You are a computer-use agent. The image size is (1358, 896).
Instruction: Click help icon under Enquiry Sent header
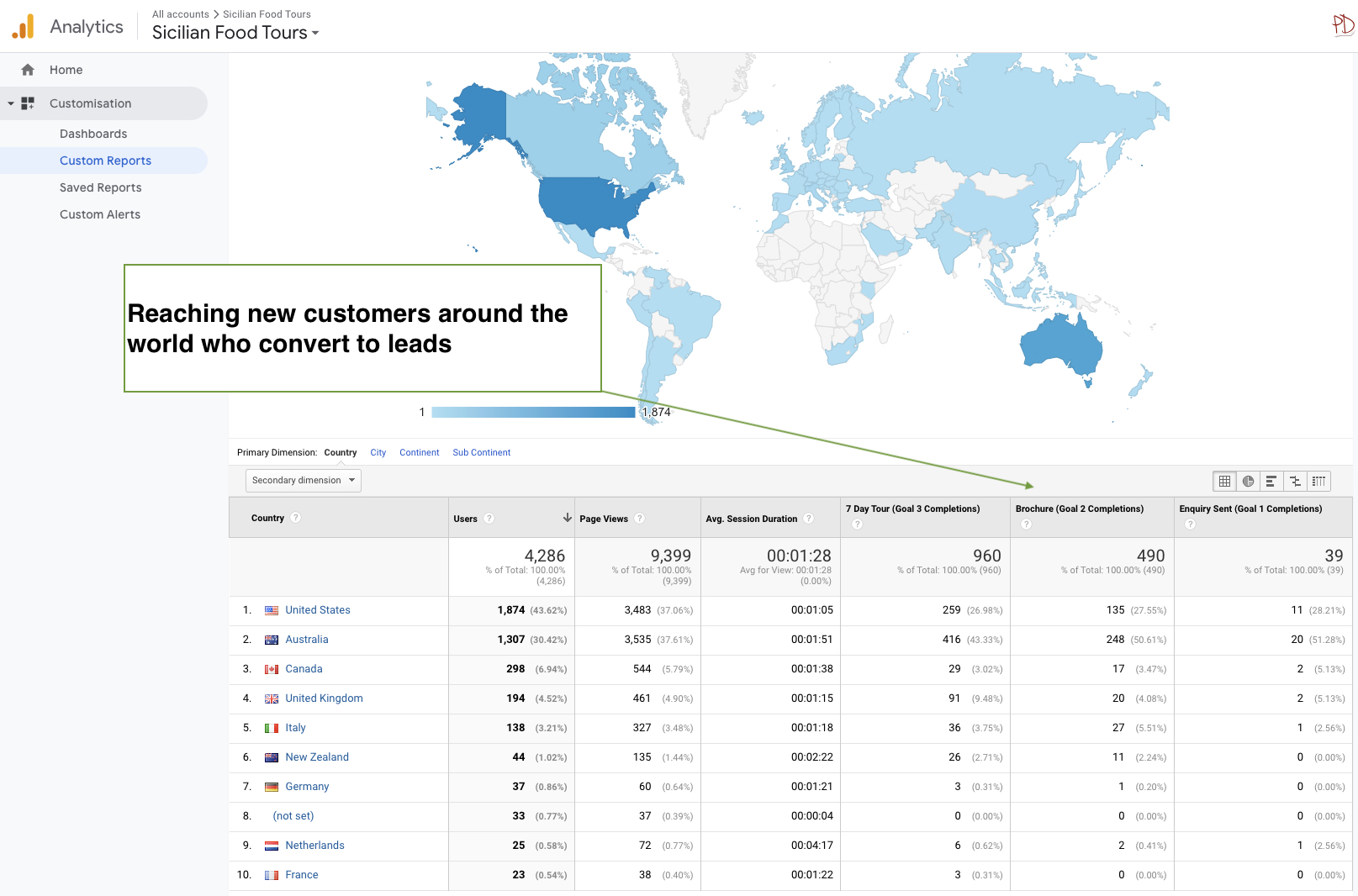[1190, 524]
